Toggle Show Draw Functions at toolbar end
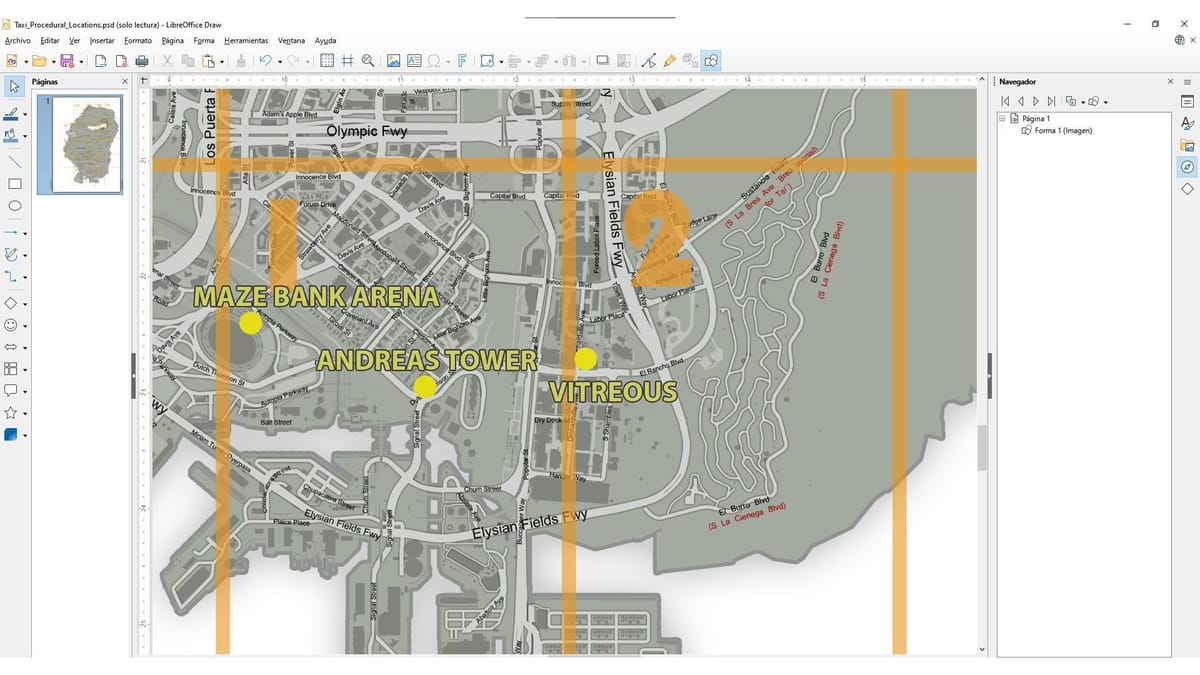 click(710, 60)
